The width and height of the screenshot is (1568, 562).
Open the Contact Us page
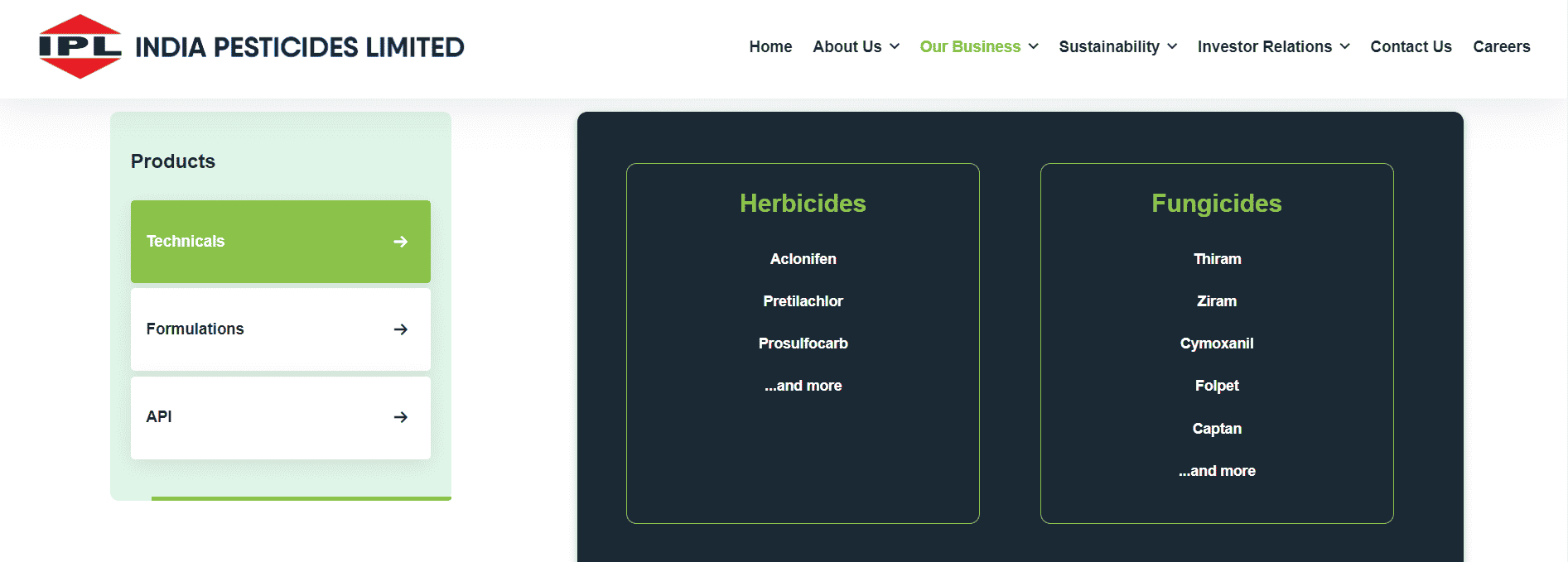coord(1411,46)
